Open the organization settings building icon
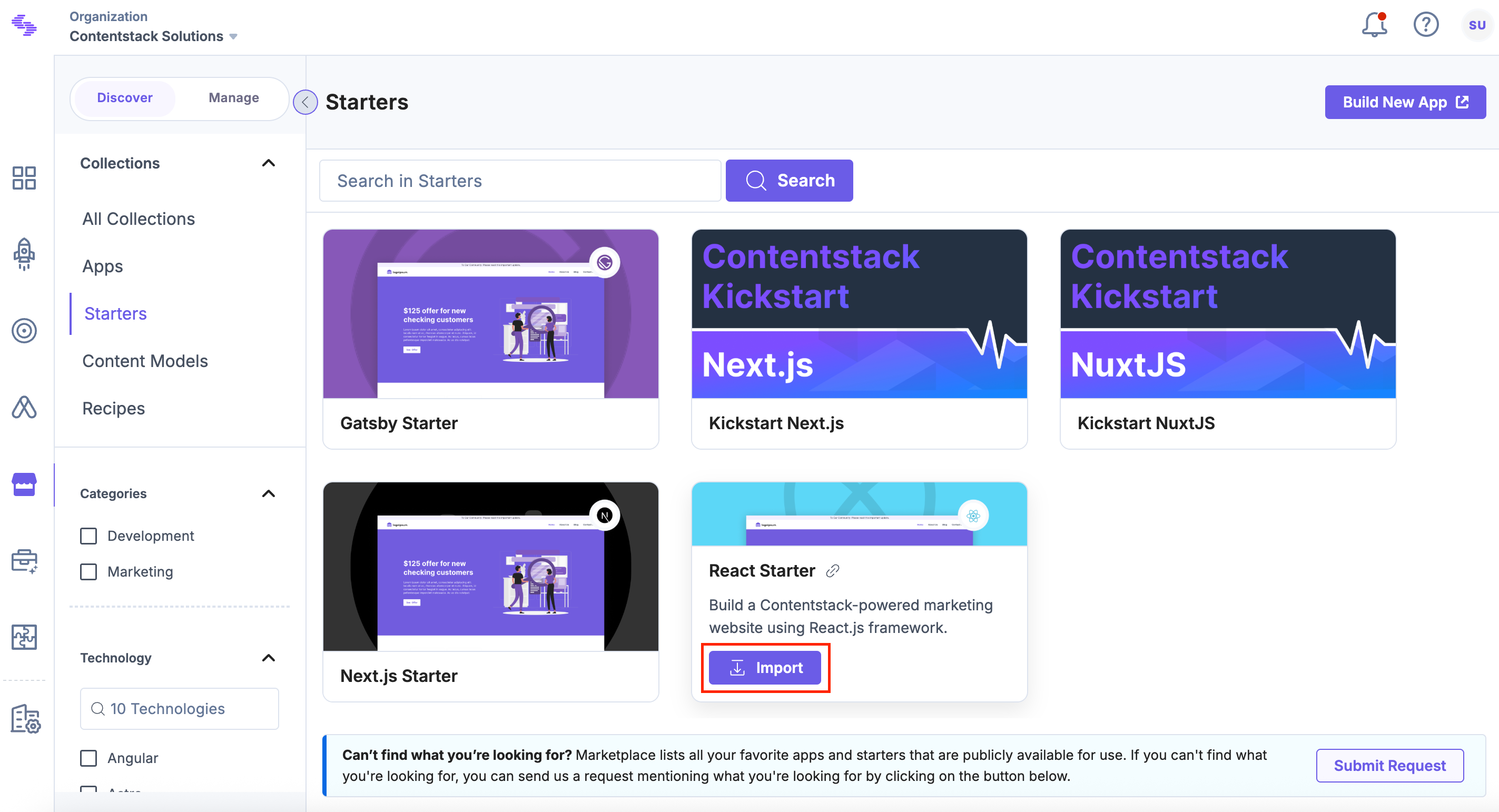This screenshot has height=812, width=1499. (x=25, y=719)
